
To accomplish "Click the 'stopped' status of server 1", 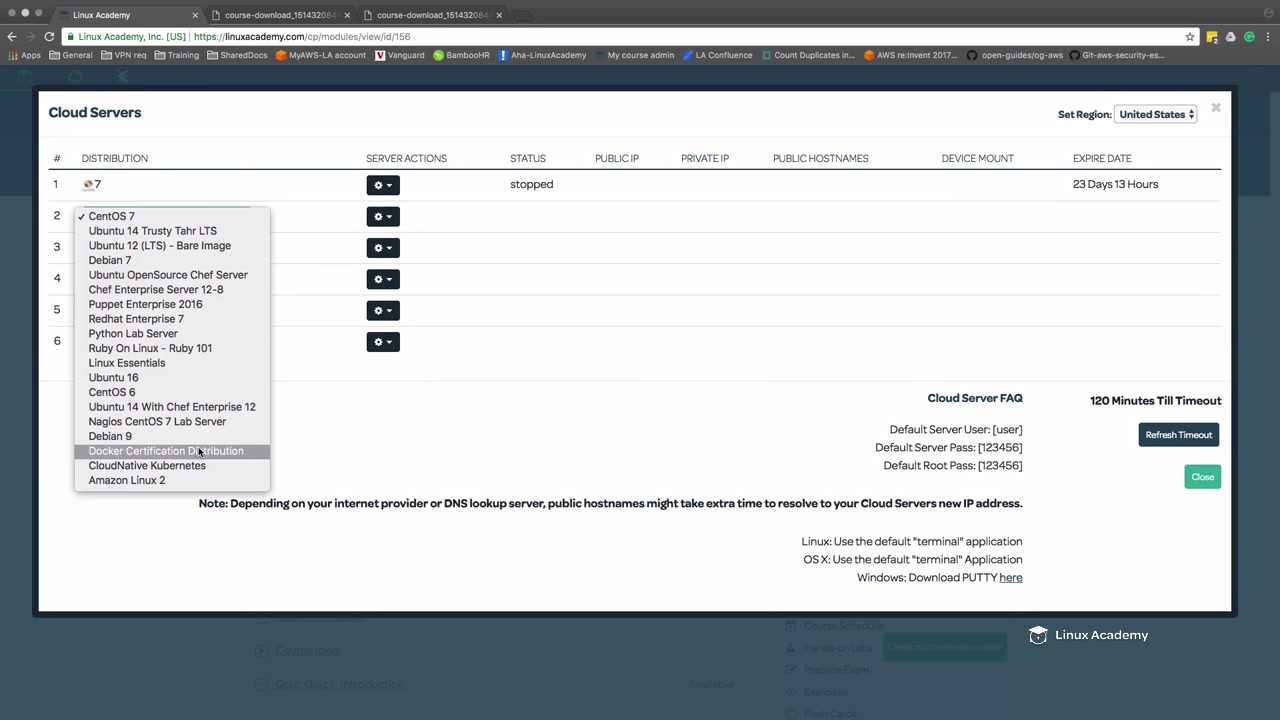I will coord(531,184).
